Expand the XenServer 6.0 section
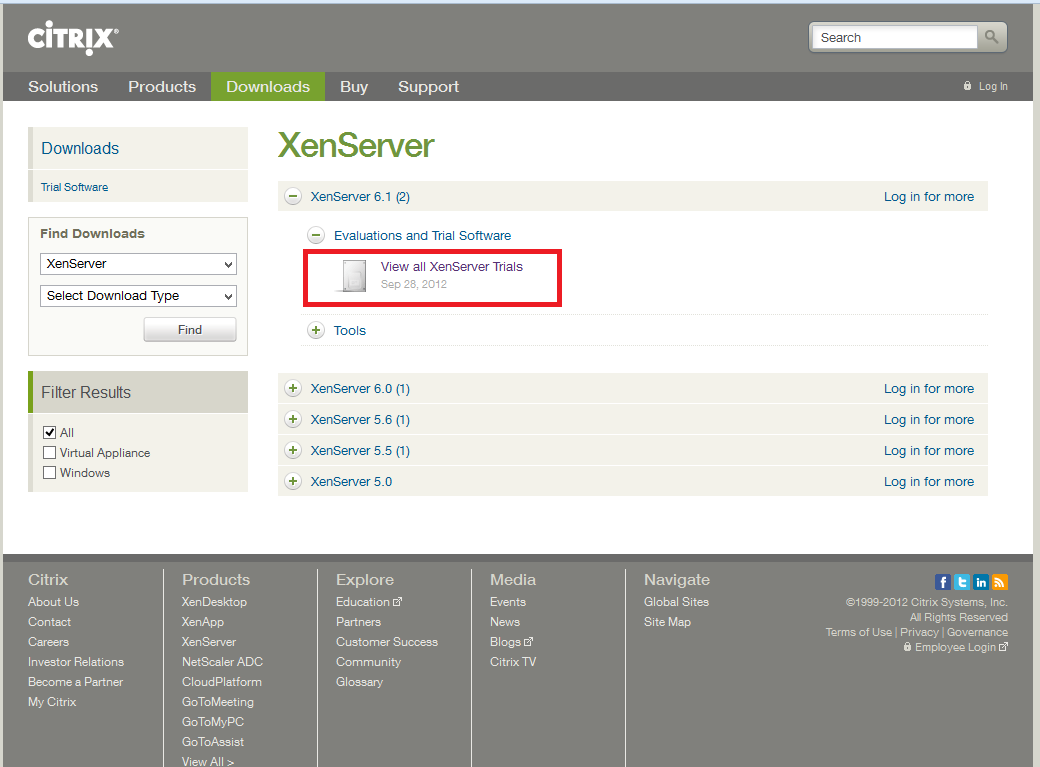 292,388
